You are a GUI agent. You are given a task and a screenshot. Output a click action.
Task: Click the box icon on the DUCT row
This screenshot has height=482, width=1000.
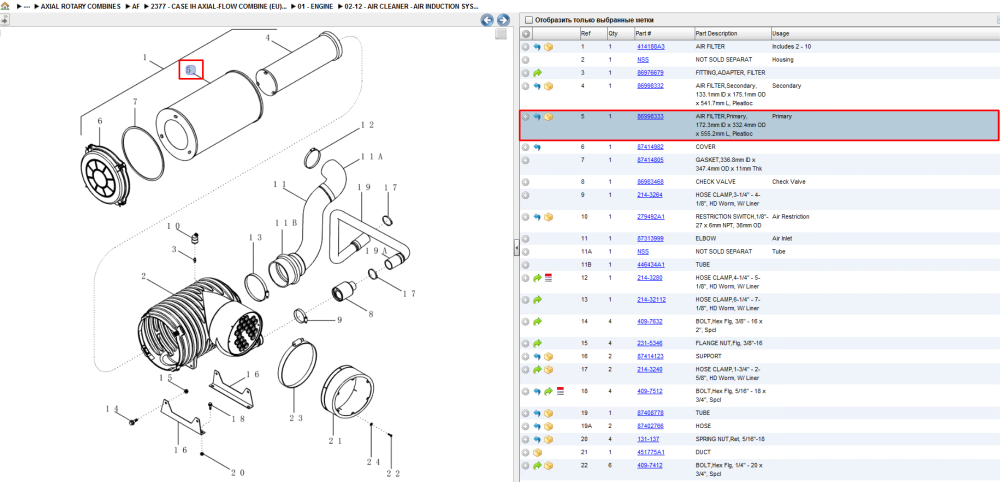tap(537, 452)
